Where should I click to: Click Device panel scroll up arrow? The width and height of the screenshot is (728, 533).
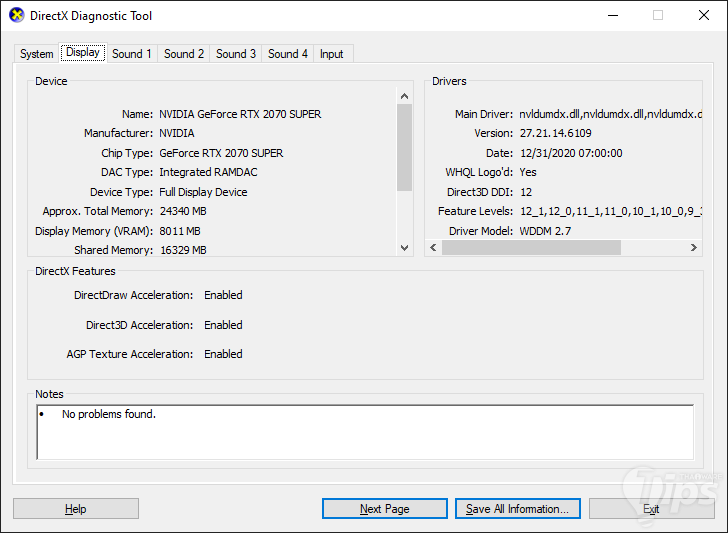click(404, 96)
